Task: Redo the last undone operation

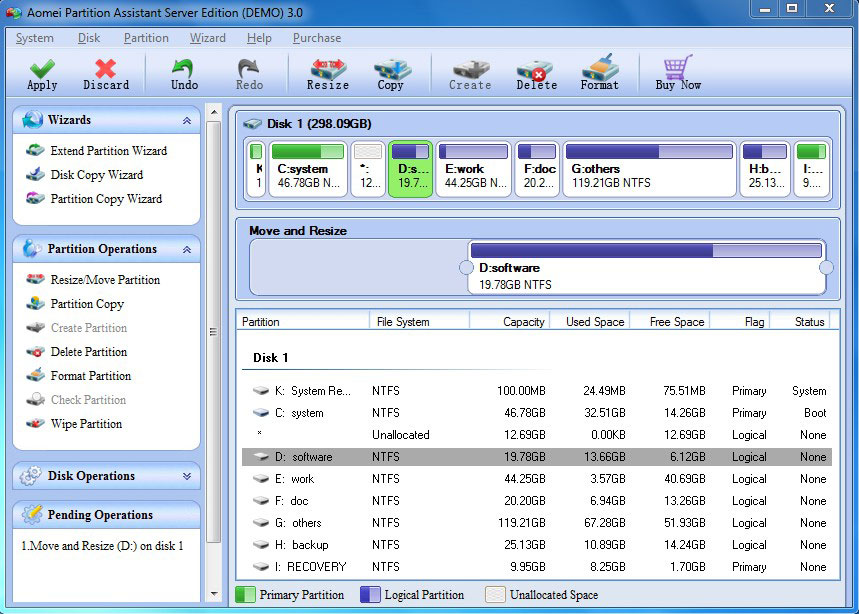Action: point(247,72)
